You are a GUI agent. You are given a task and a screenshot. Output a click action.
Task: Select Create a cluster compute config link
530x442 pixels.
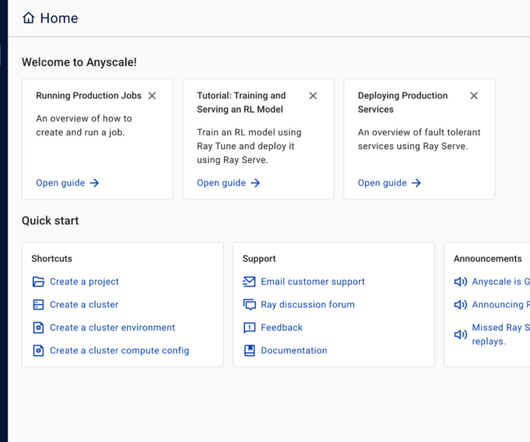point(119,350)
